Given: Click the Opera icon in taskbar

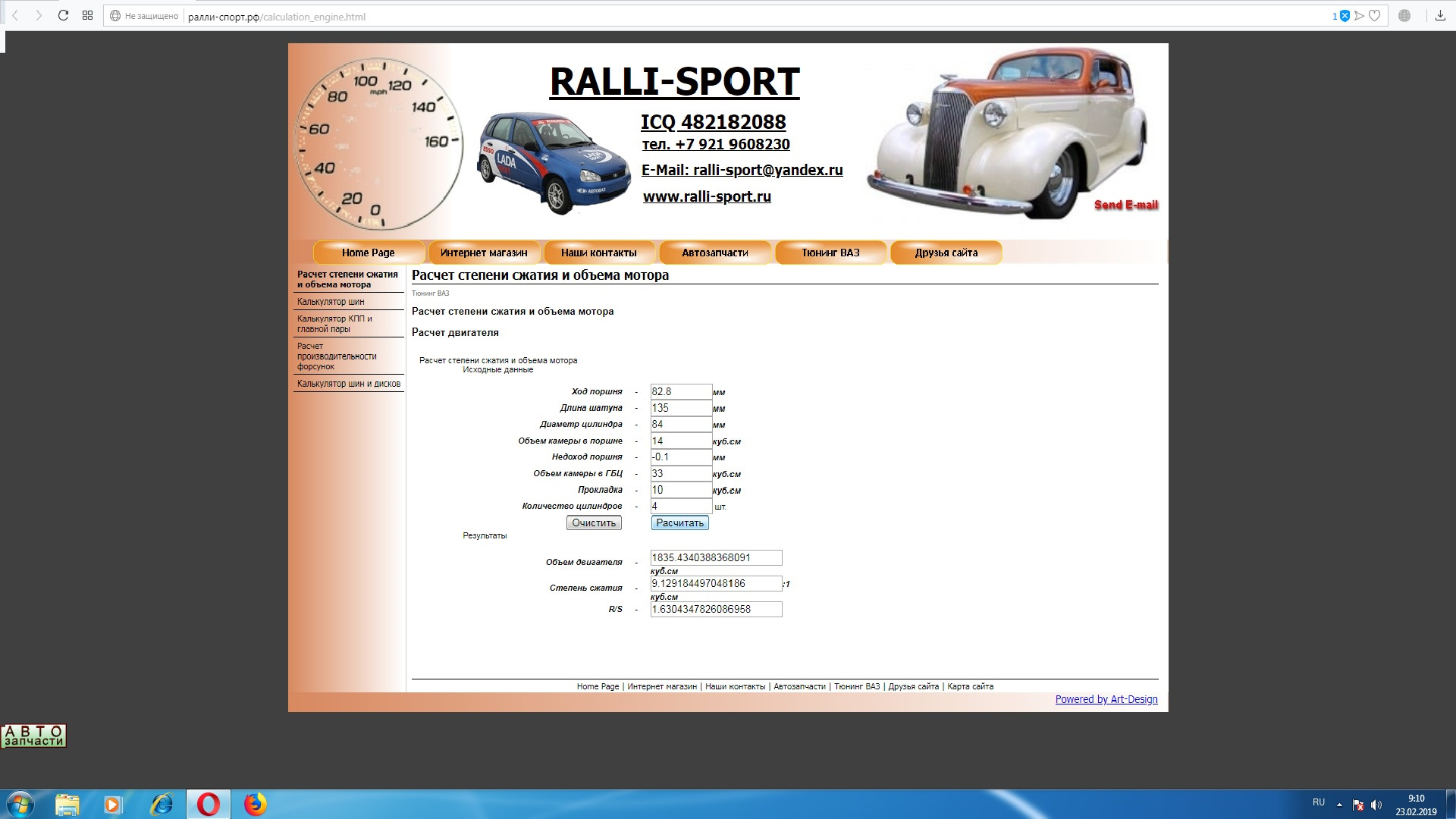Looking at the screenshot, I should (x=209, y=804).
